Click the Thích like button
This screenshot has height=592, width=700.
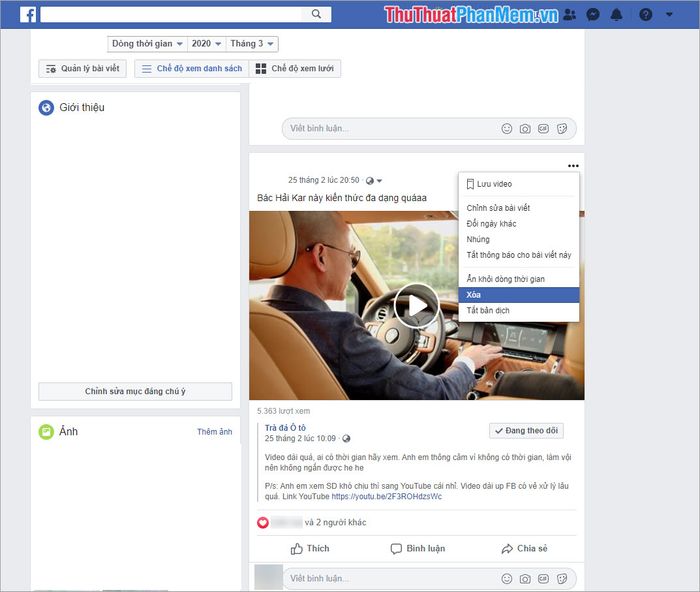310,549
